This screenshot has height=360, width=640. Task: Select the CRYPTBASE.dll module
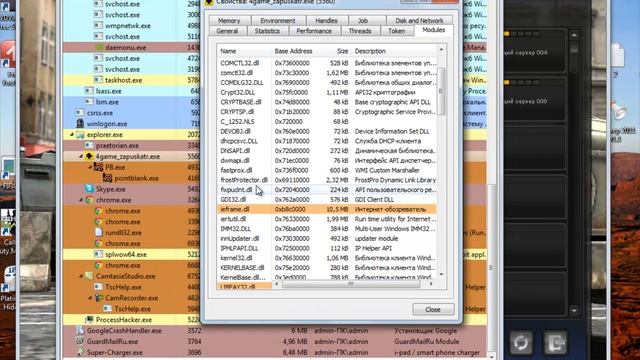[x=327, y=102]
